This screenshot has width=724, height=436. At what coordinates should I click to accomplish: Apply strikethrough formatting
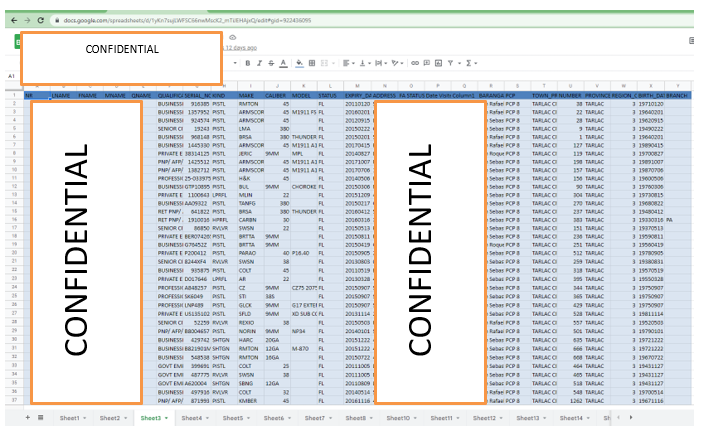(x=271, y=63)
